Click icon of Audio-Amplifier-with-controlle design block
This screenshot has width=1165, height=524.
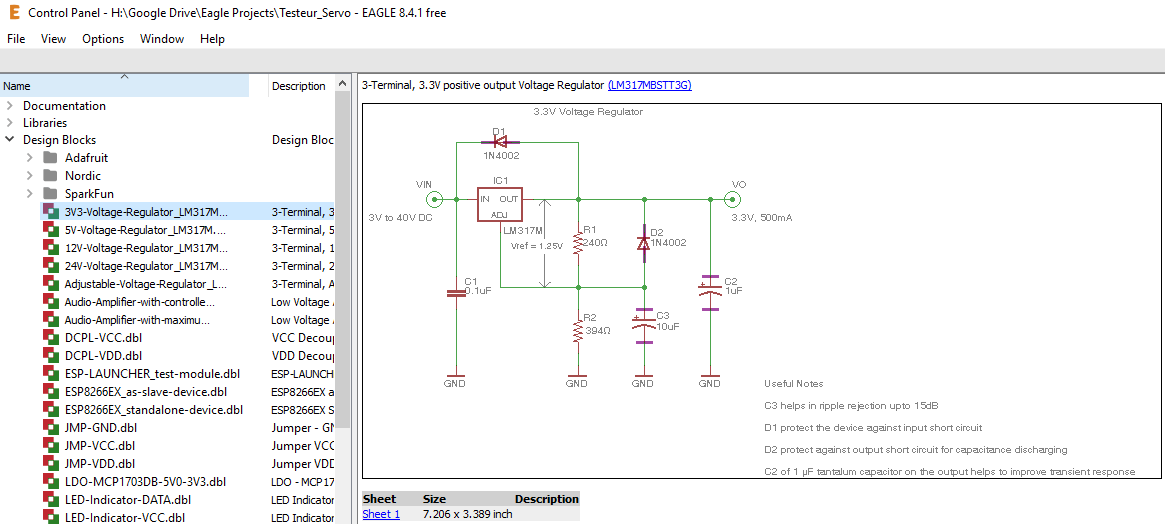tap(51, 302)
